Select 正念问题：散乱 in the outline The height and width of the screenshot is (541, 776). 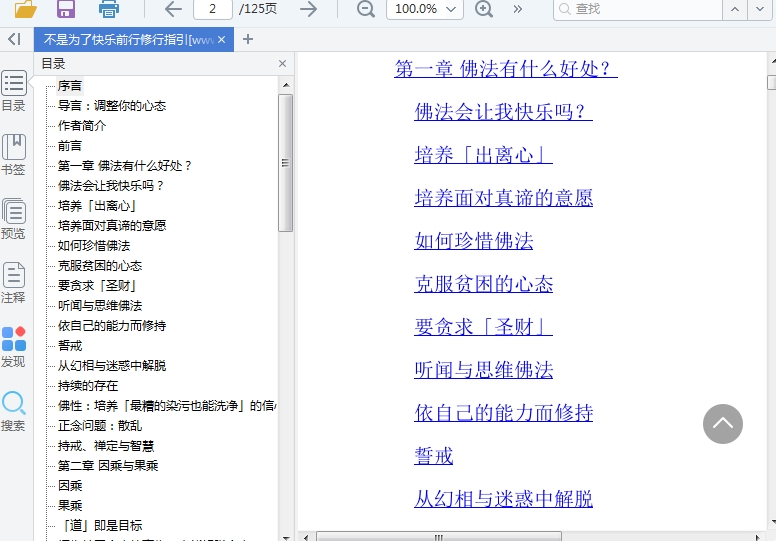(100, 426)
